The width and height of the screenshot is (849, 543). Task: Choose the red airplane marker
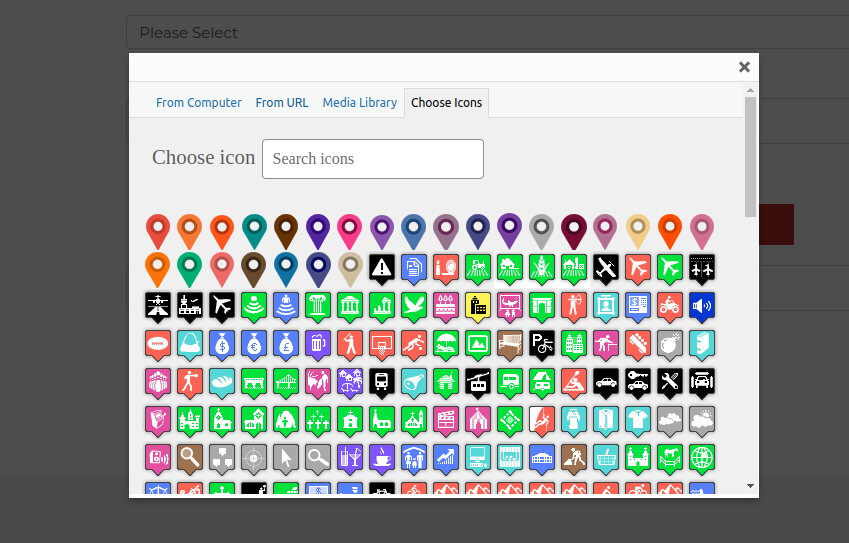point(637,269)
